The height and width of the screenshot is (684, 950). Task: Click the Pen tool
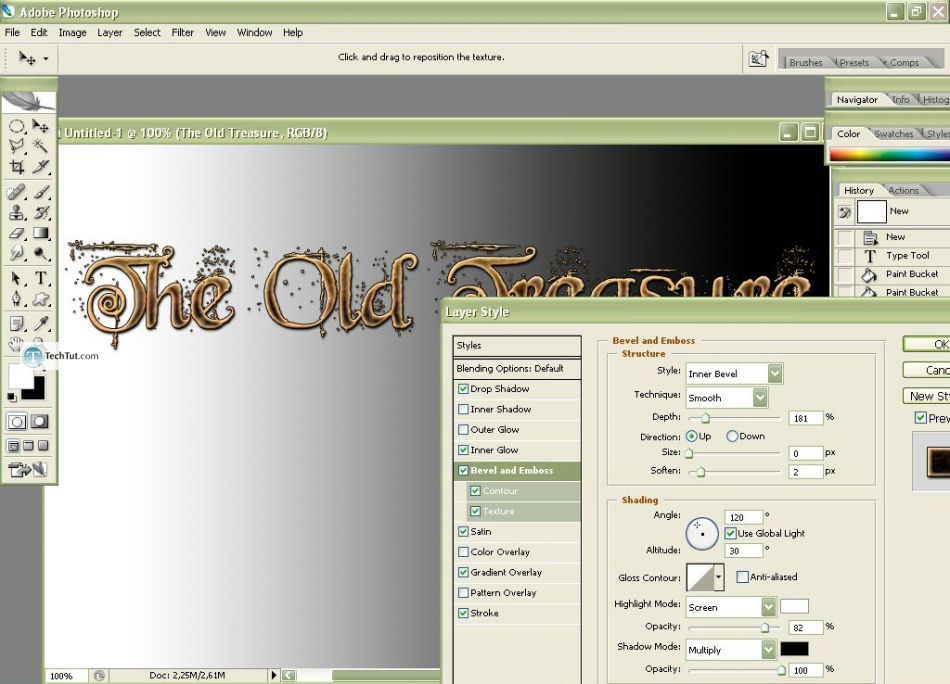[17, 299]
